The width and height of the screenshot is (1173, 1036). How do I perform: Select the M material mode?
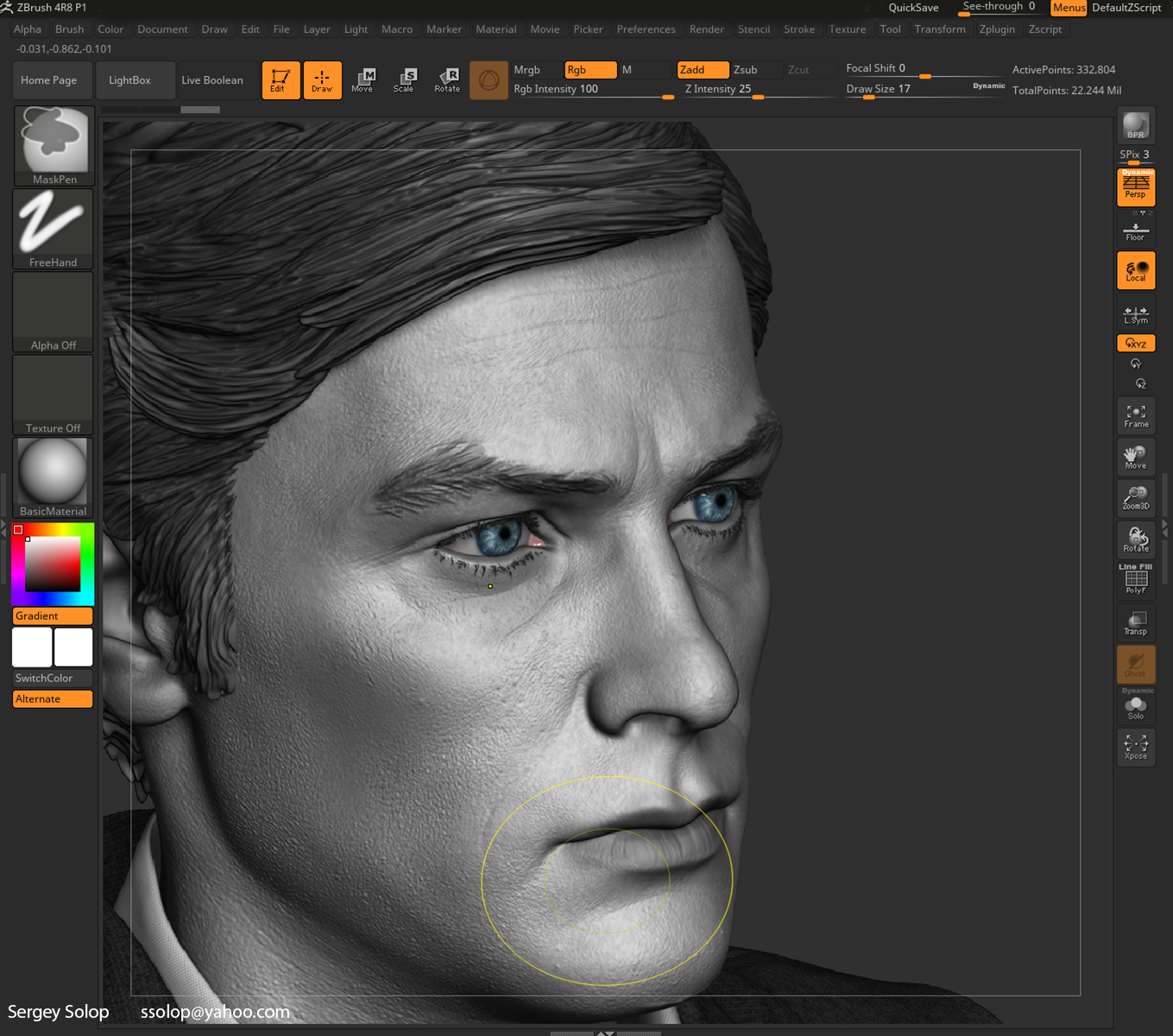click(645, 70)
